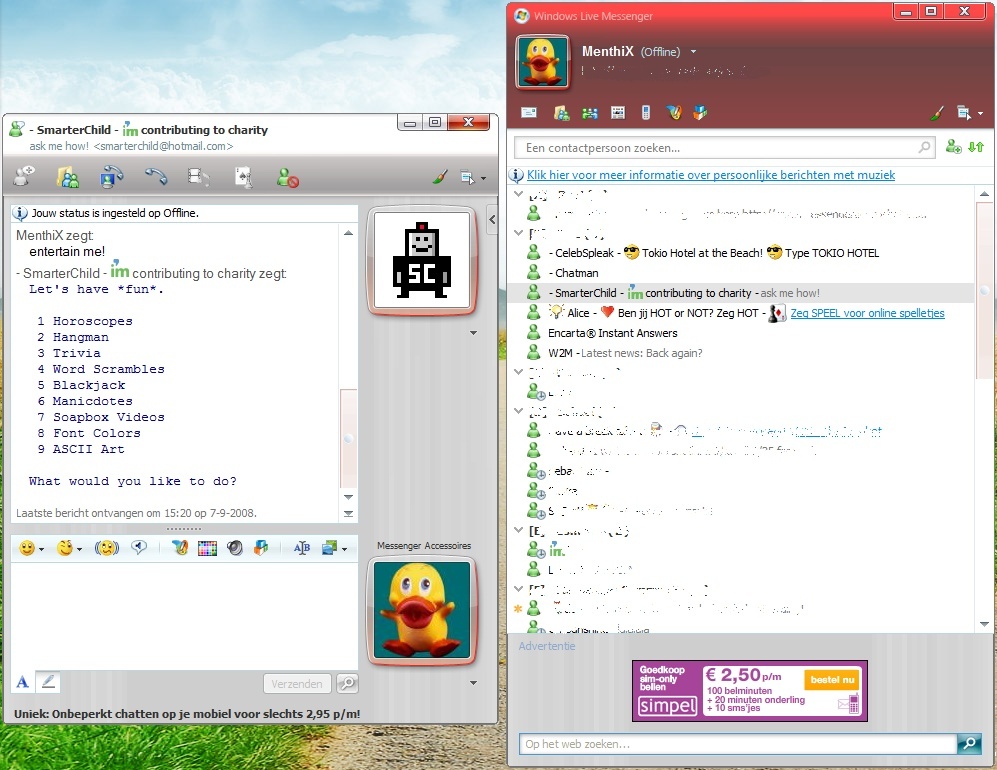Send a nudge to SmarterChild
This screenshot has width=997, height=770.
106,548
